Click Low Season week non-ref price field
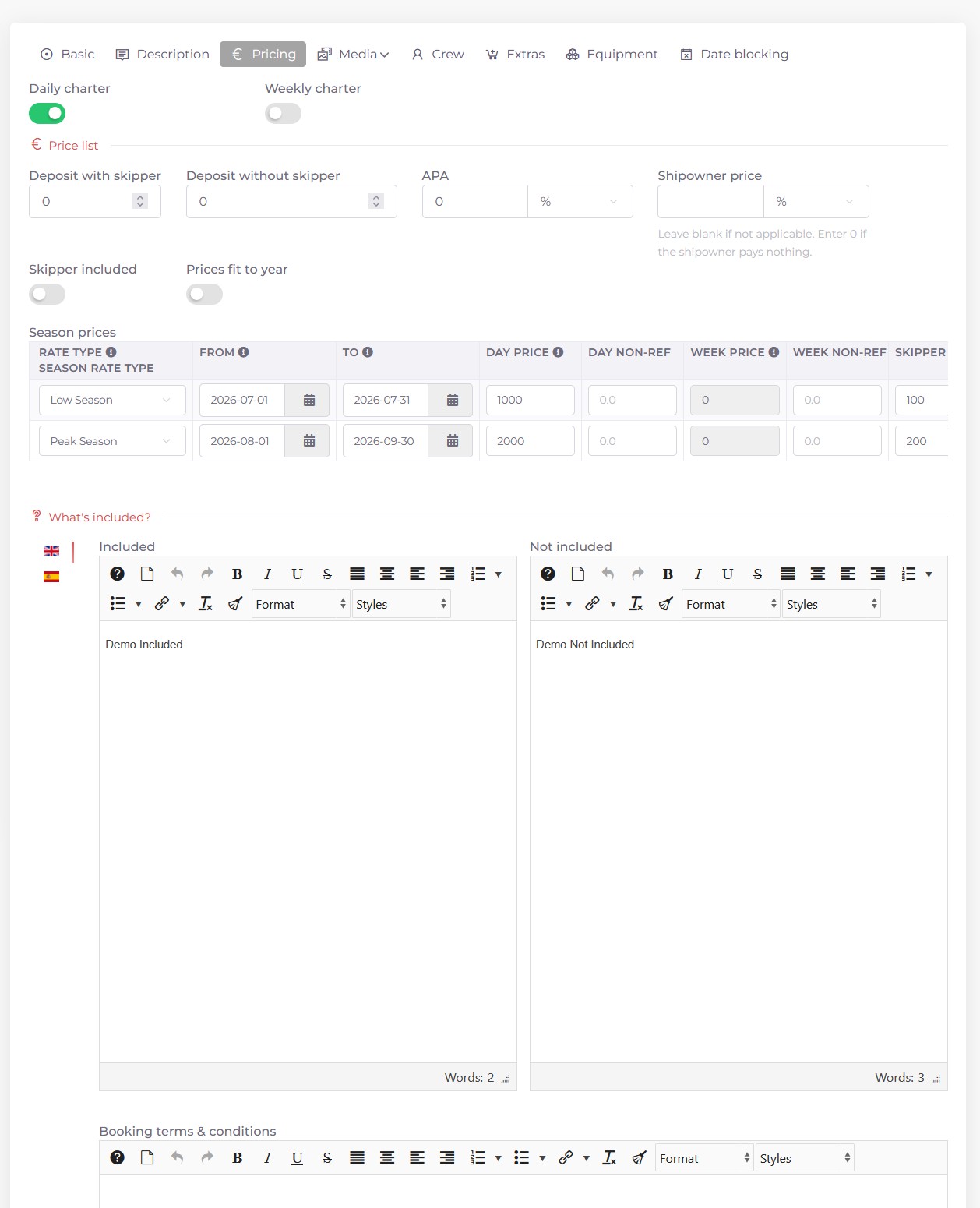This screenshot has height=1208, width=980. point(837,400)
